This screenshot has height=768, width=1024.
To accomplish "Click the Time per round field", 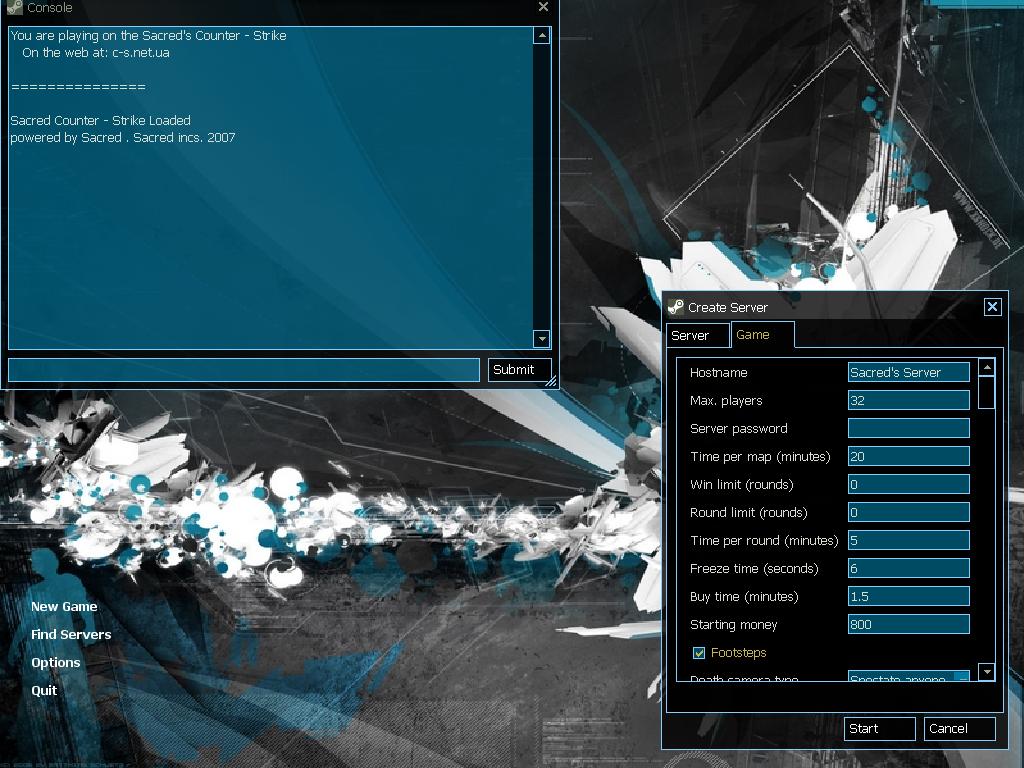I will coord(908,540).
